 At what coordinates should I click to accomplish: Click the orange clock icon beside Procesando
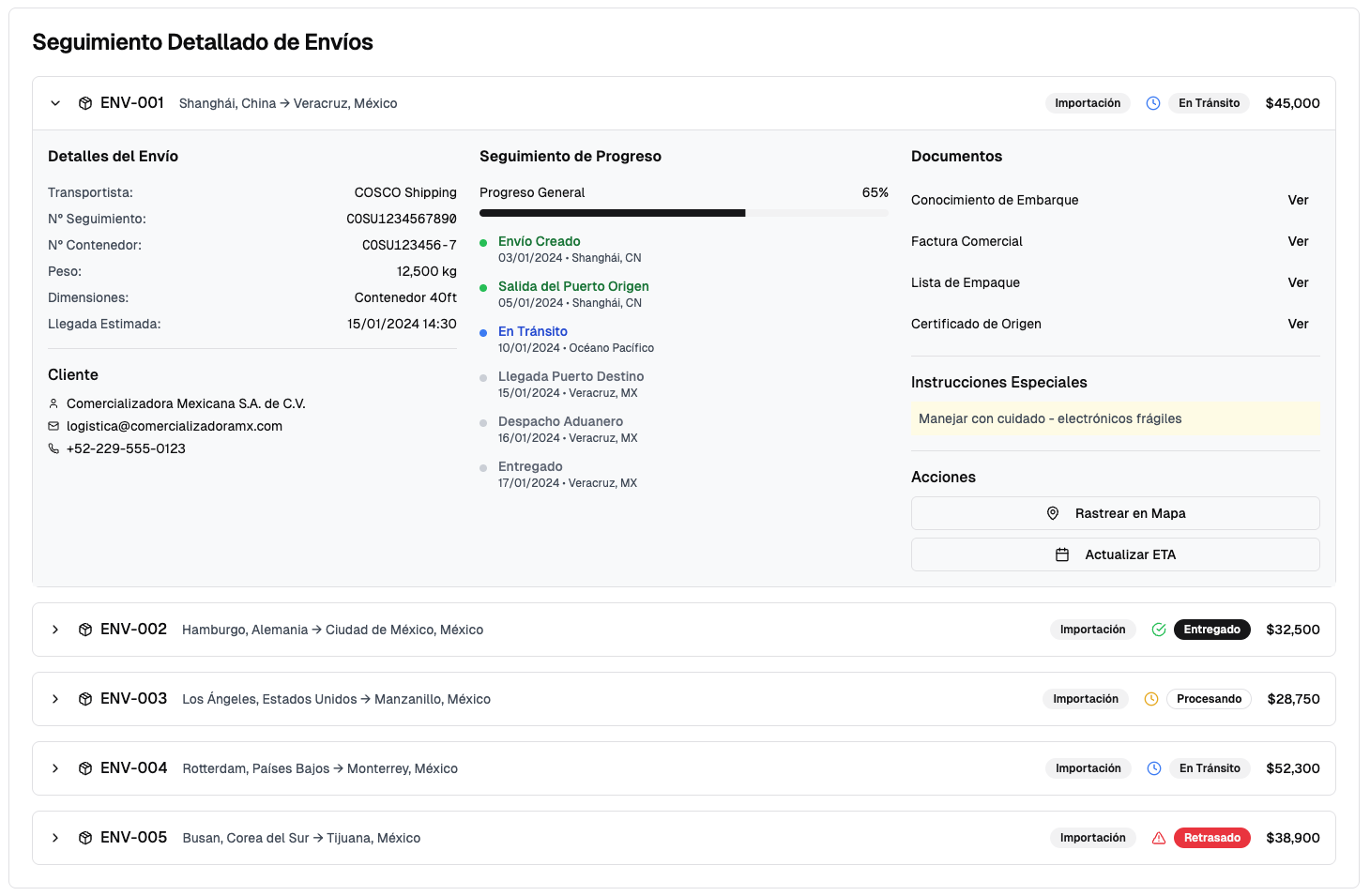1151,699
